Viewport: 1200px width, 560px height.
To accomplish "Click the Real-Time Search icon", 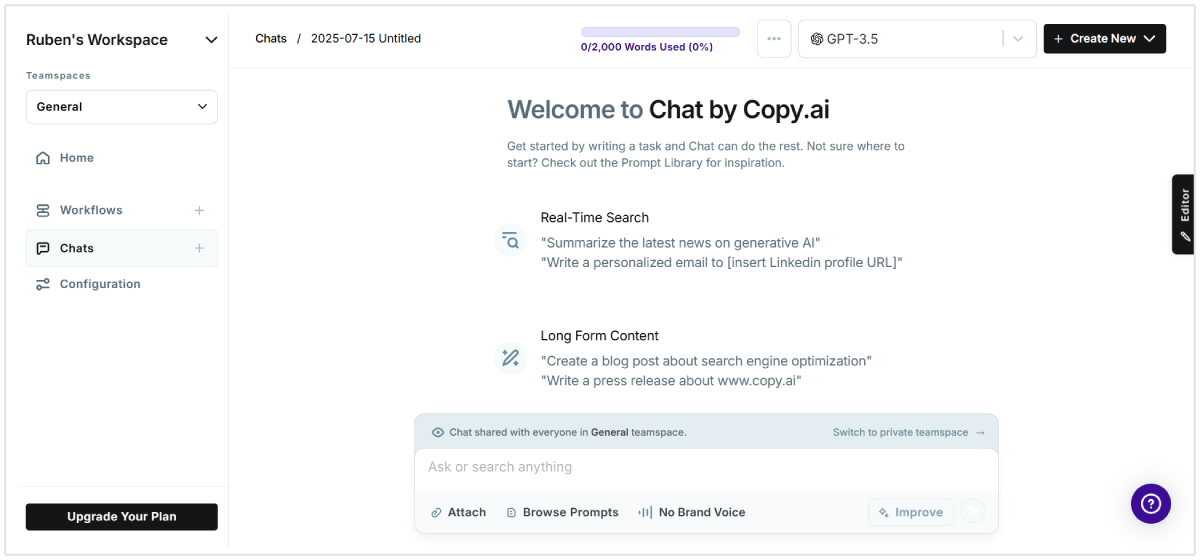I will (511, 240).
